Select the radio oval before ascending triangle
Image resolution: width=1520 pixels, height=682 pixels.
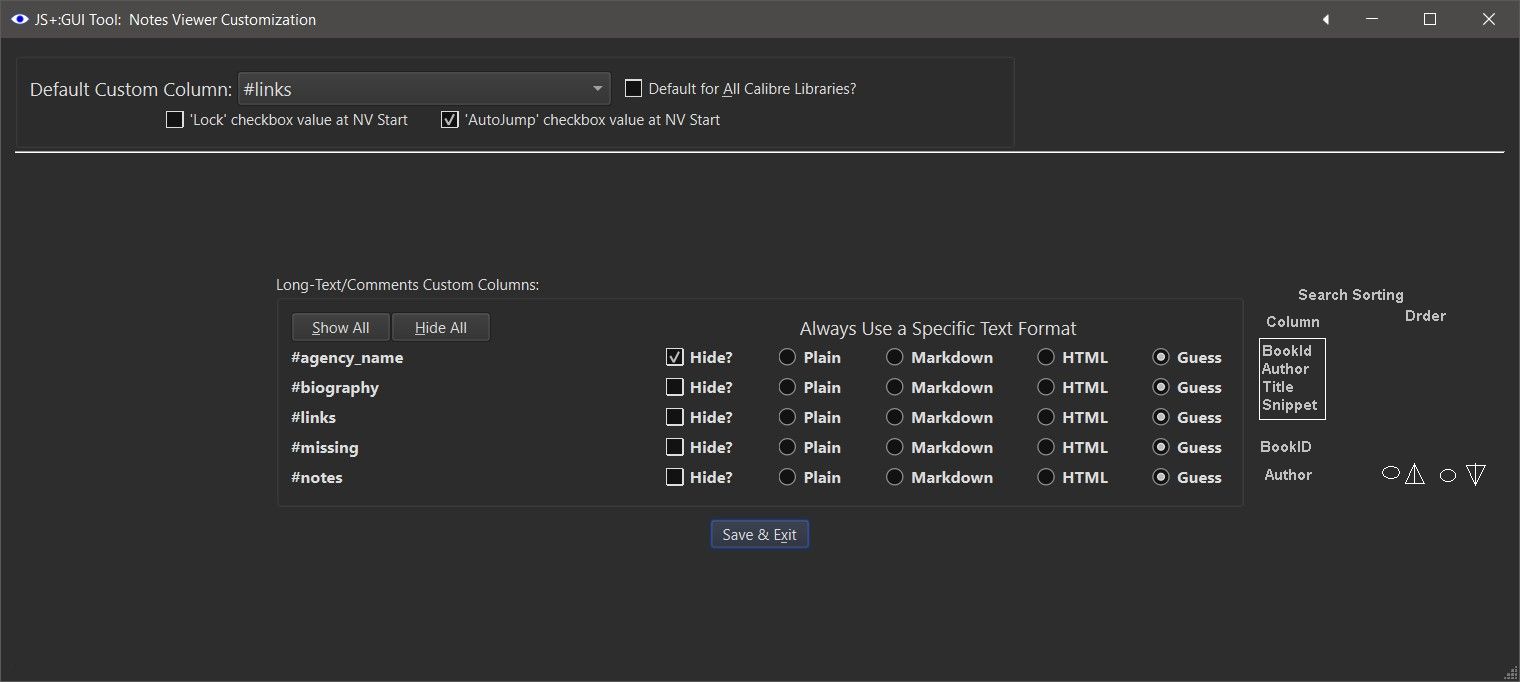point(1390,474)
